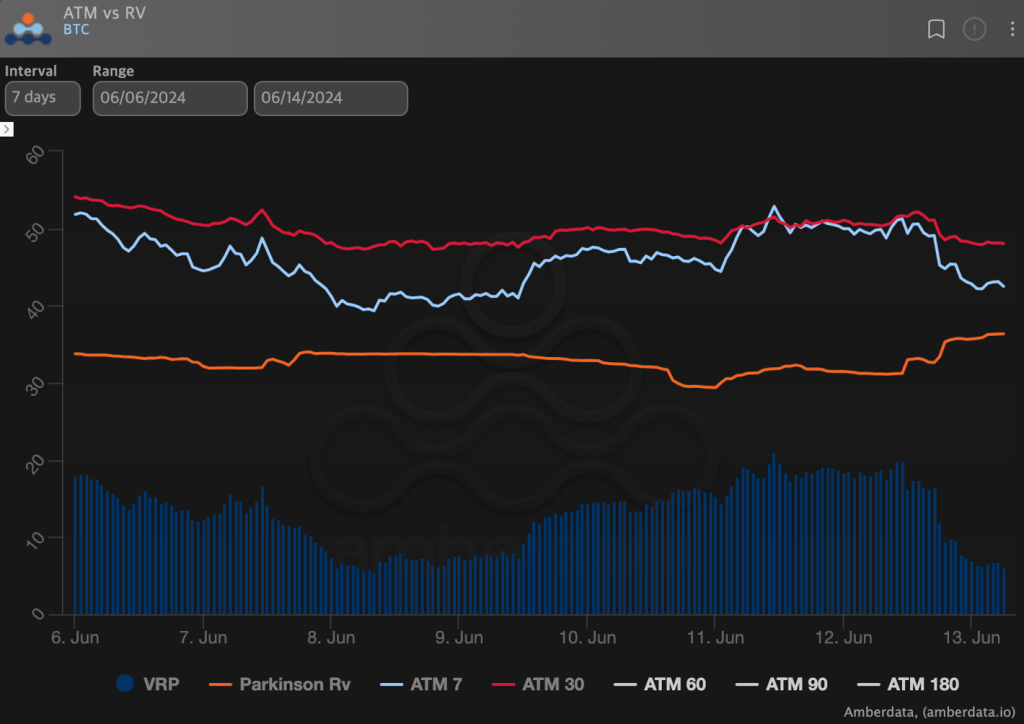The height and width of the screenshot is (724, 1024).
Task: Click the VRP blue circle legend marker
Action: (x=125, y=684)
